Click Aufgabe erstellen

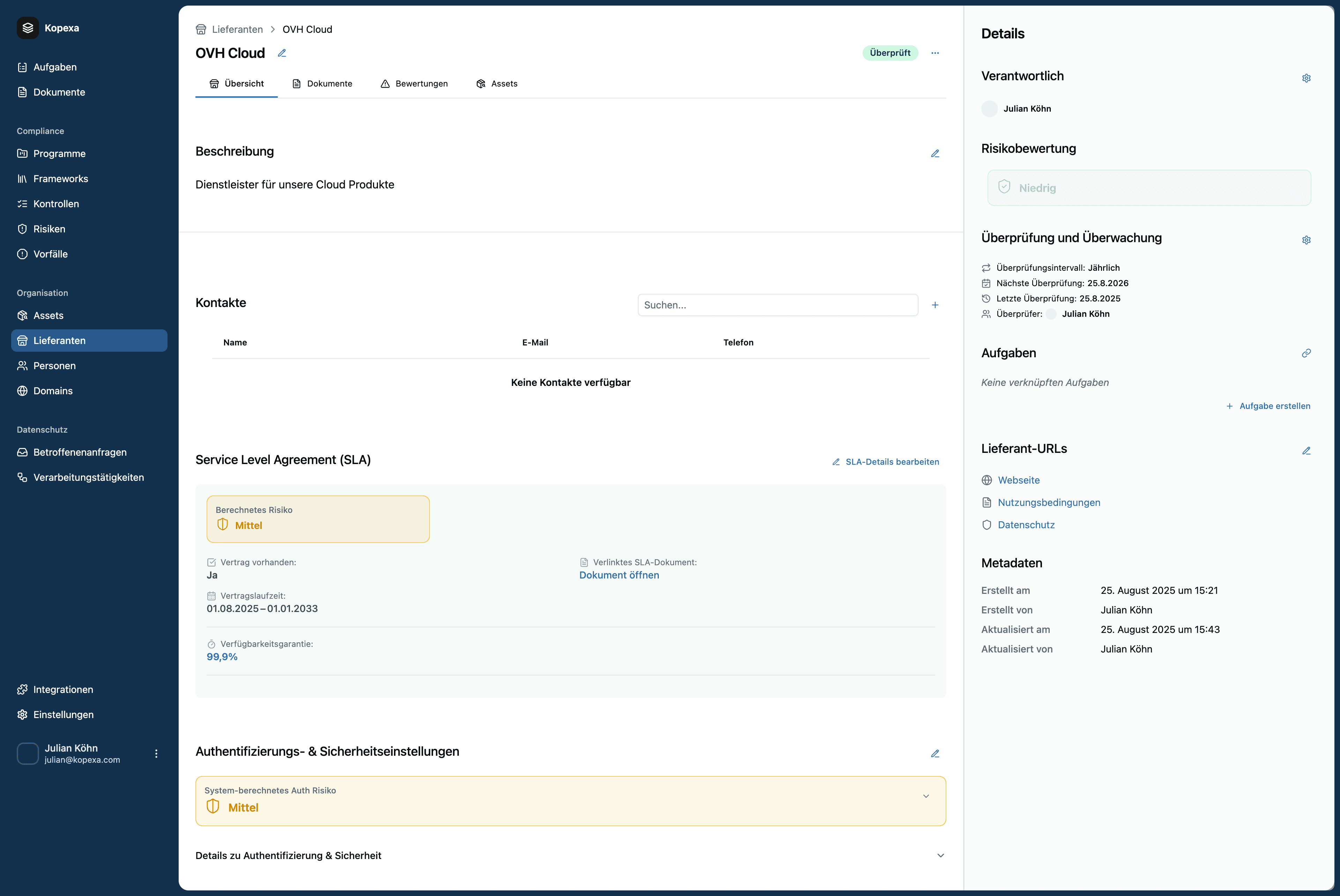click(1268, 406)
